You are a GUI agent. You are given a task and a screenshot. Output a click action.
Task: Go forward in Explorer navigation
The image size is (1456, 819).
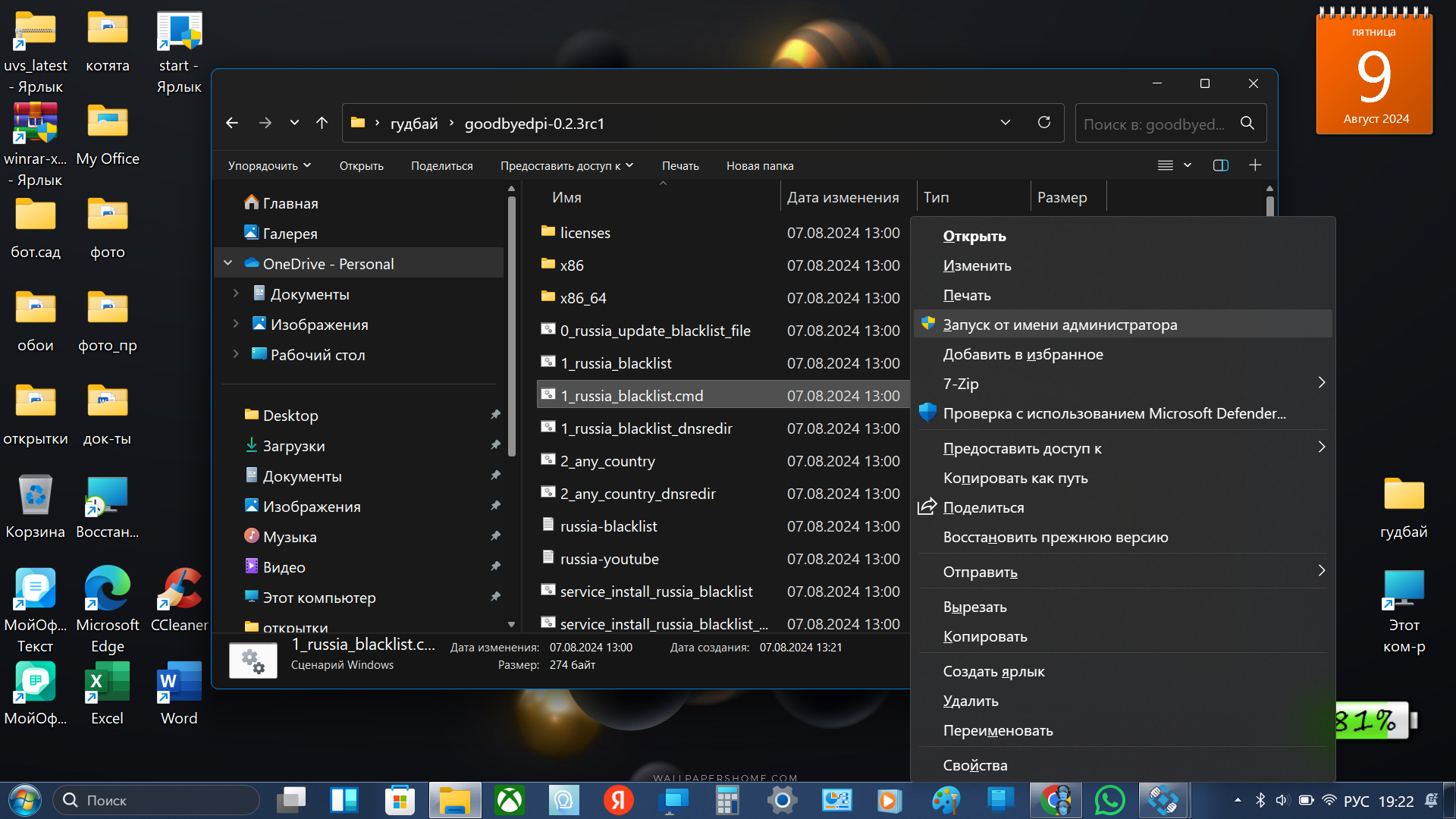click(265, 123)
